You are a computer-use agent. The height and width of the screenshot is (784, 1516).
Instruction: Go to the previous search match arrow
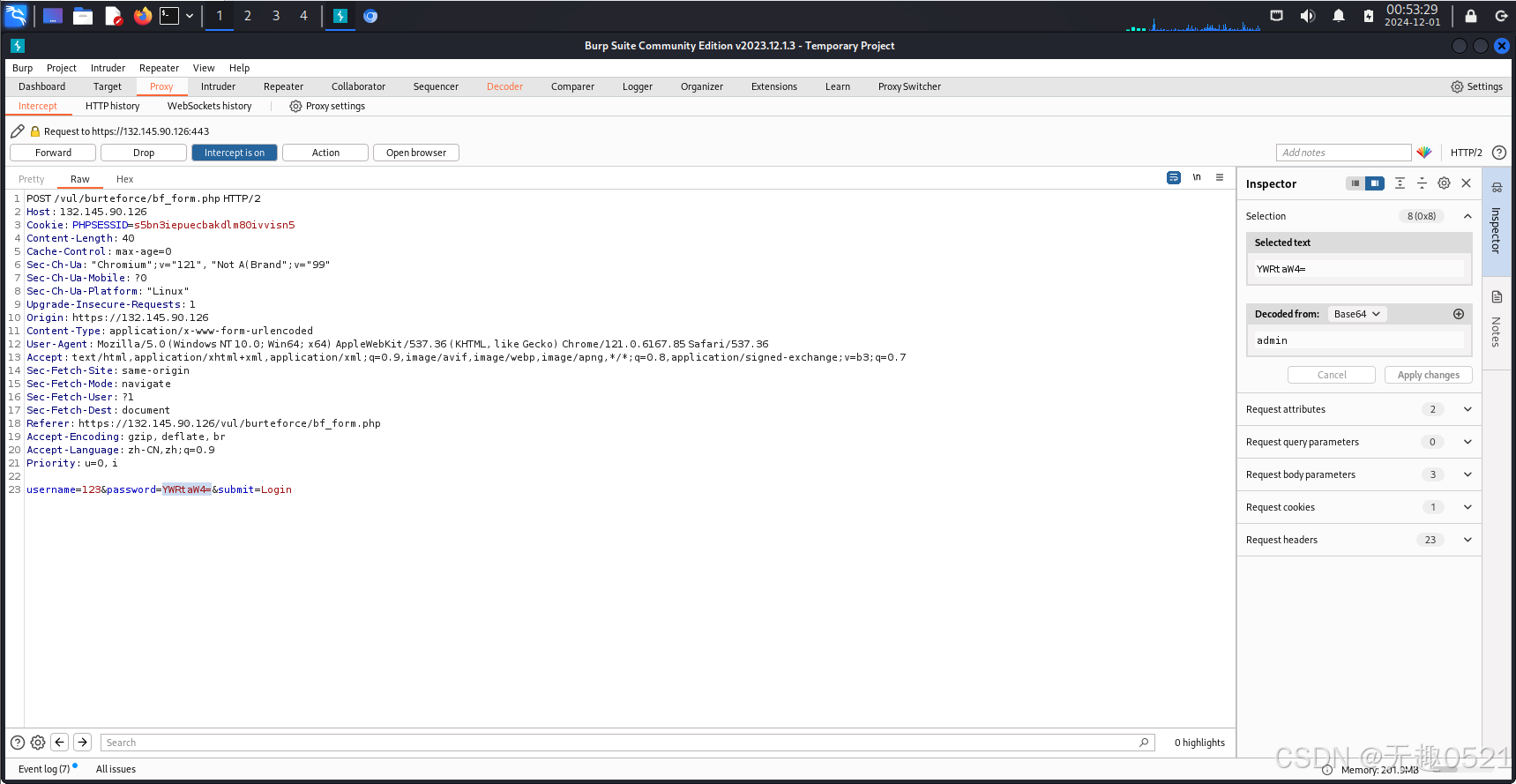coord(60,743)
